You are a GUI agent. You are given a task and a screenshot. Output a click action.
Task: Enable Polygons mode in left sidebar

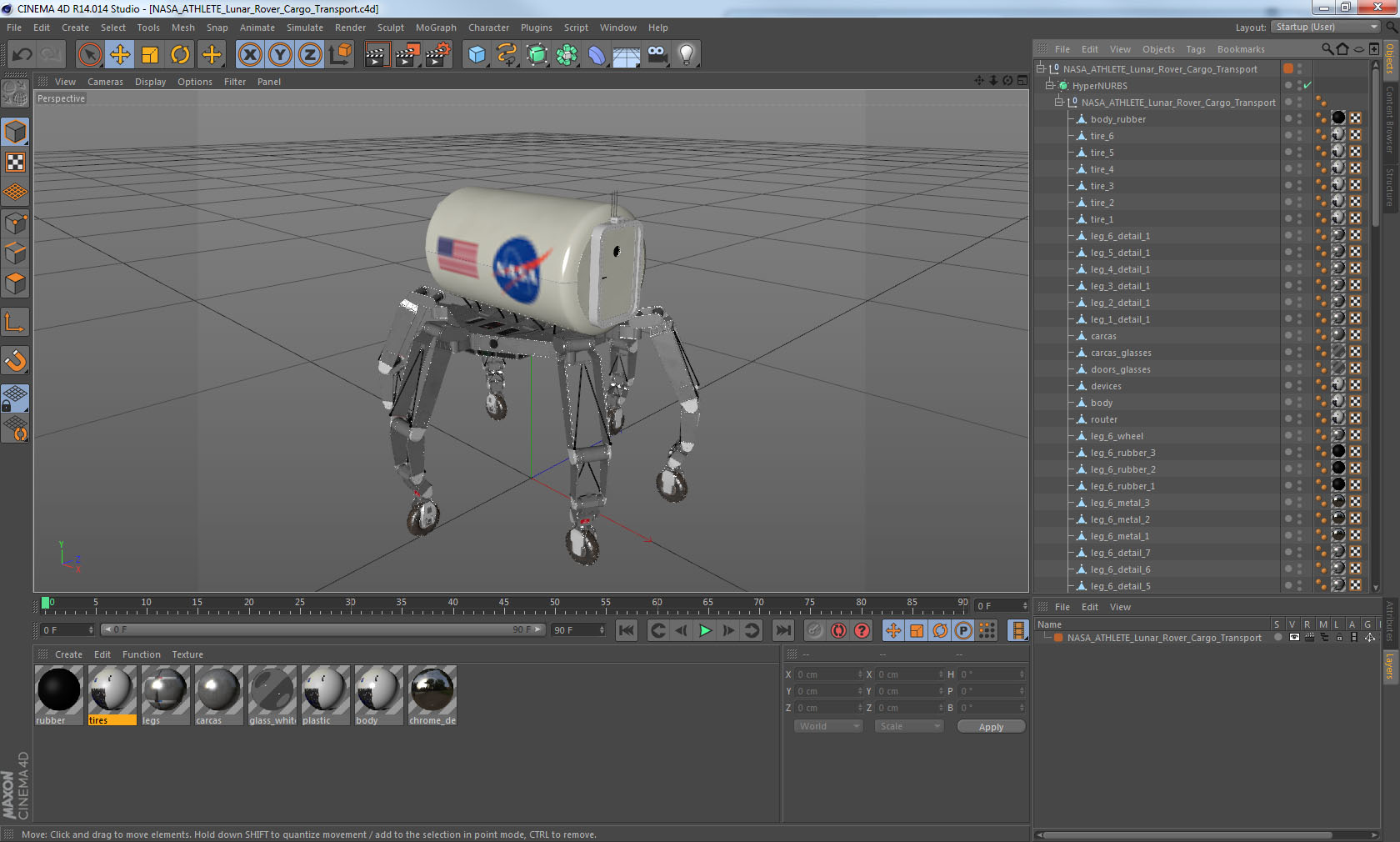[15, 283]
